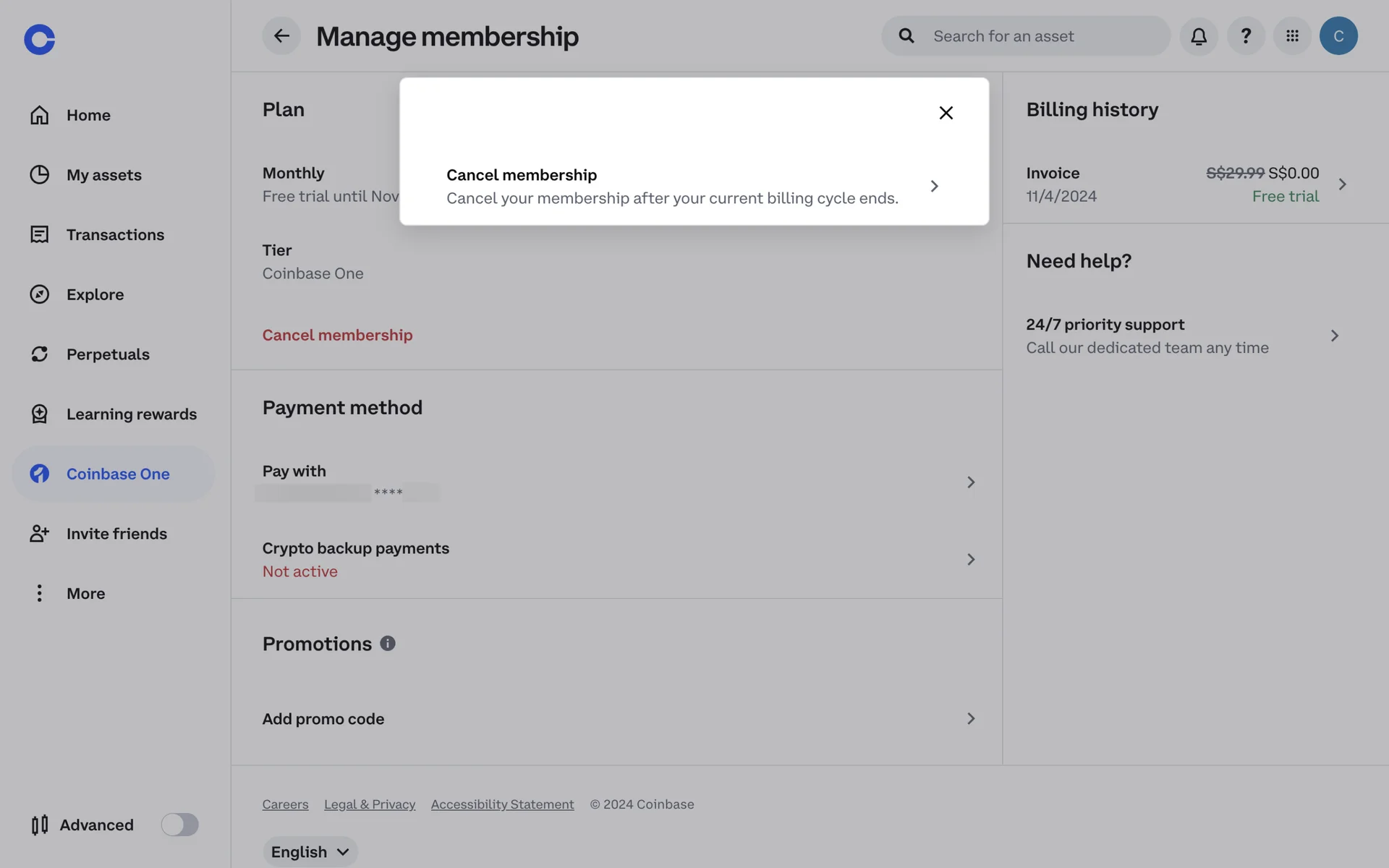Expand the Invoice entry chevron
Viewport: 1389px width, 868px height.
point(1342,184)
